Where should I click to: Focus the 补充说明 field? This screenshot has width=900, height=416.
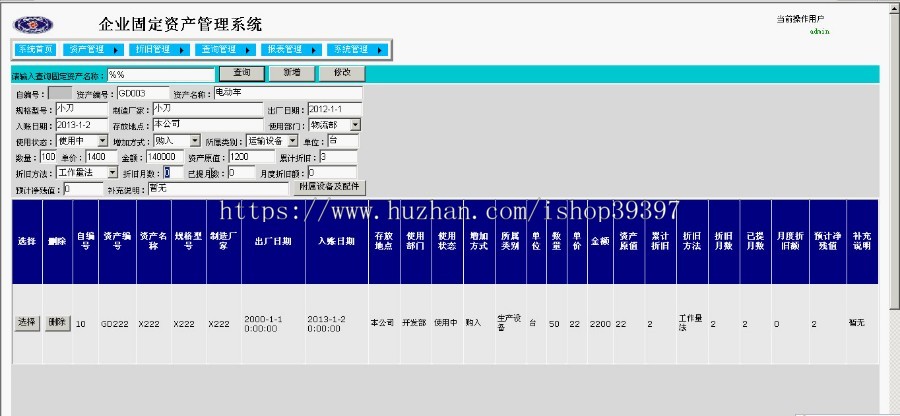coord(218,189)
